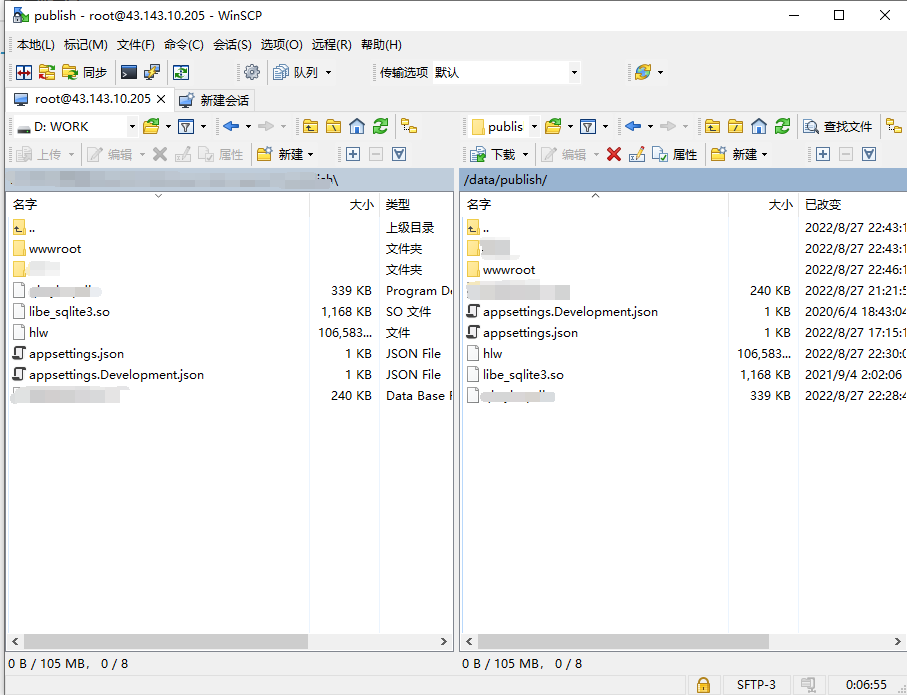The image size is (907, 695).
Task: Go to remote parent directory icon
Action: point(711,126)
